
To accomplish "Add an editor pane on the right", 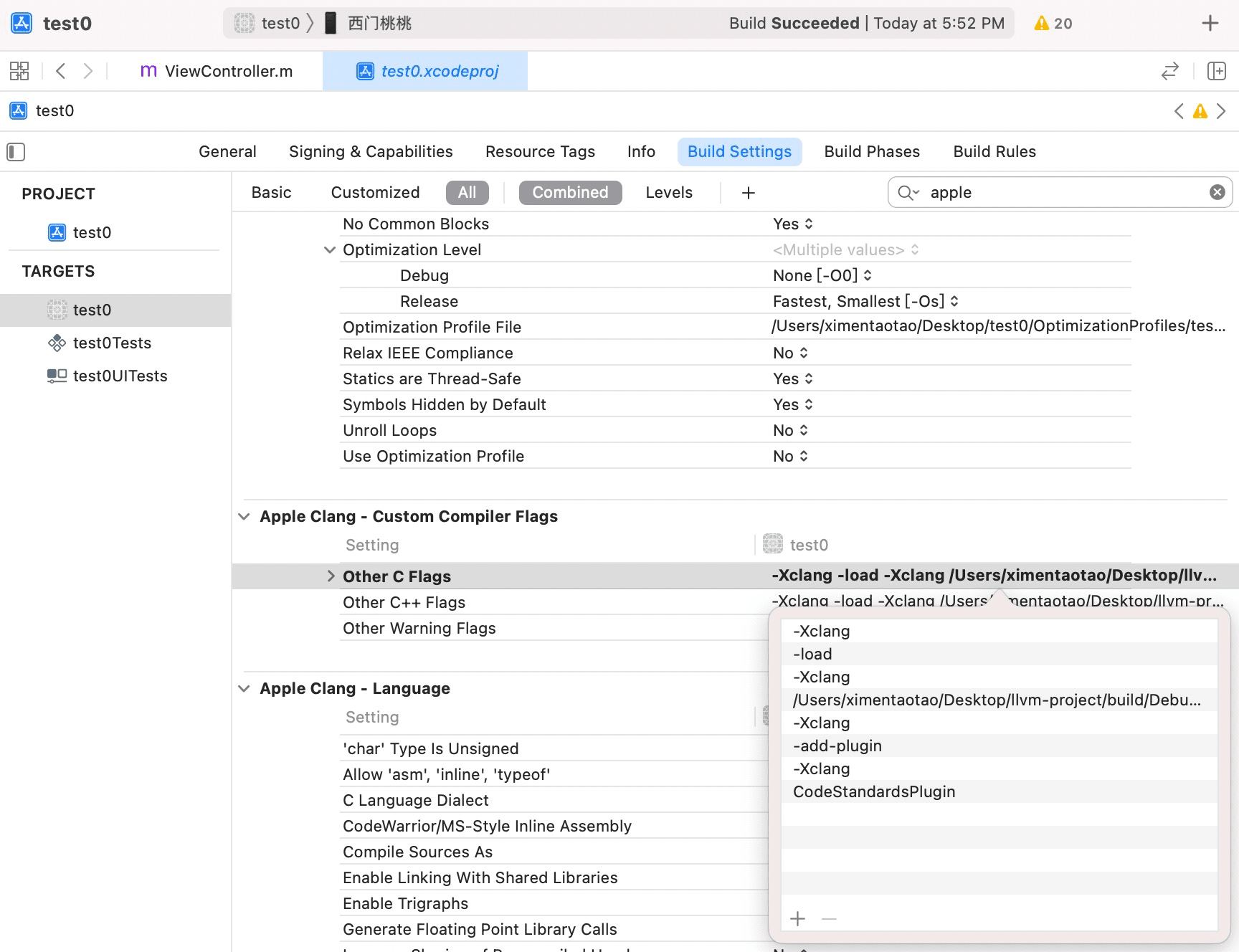I will point(1217,71).
